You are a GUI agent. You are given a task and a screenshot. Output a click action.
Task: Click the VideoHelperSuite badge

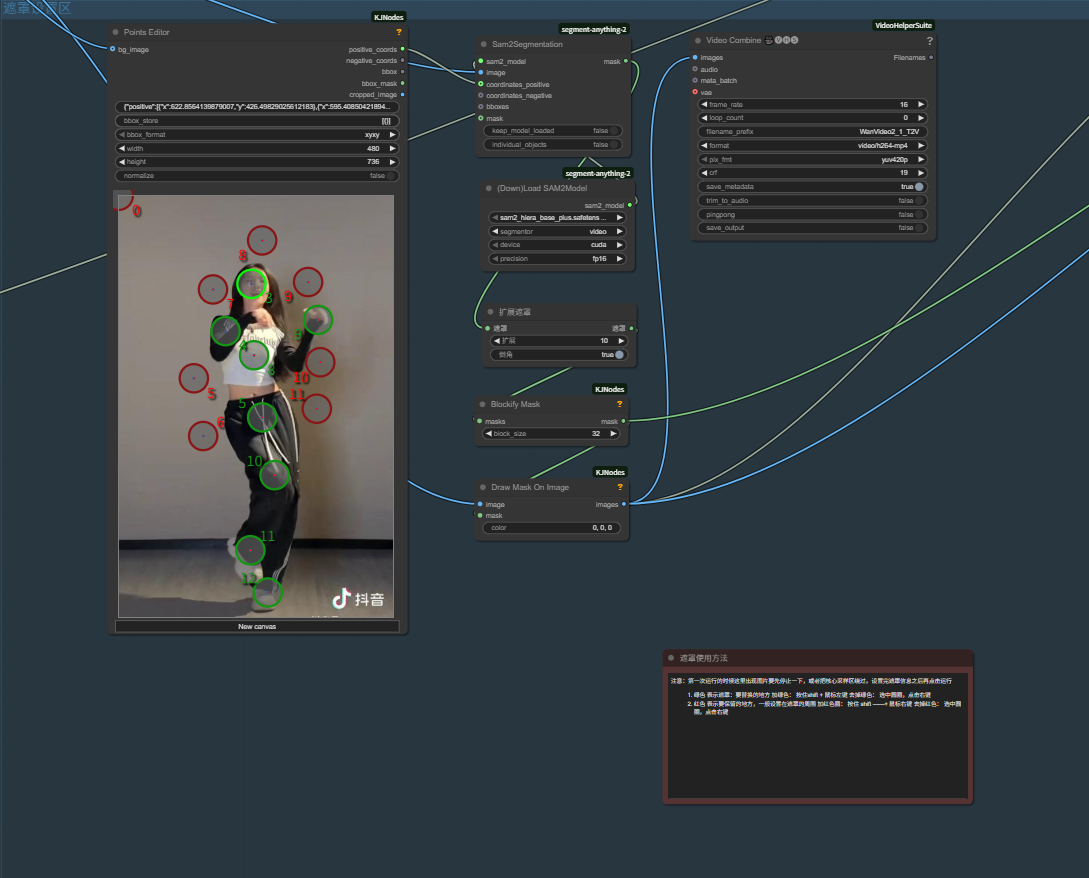tap(903, 26)
